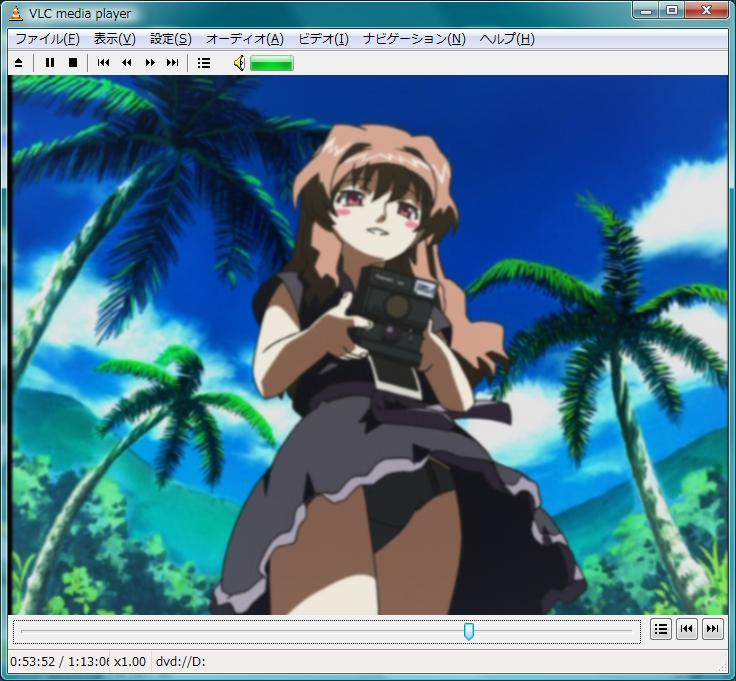
Task: Click next button beside the seek bar
Action: [713, 628]
